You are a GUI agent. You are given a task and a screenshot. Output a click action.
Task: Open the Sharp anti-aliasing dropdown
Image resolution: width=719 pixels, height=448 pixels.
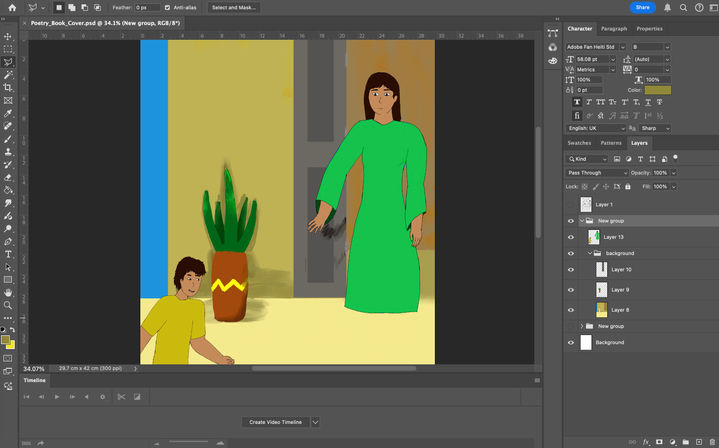(x=655, y=128)
